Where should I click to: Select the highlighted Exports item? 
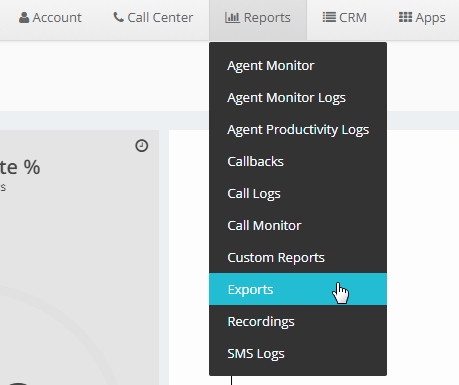click(298, 289)
